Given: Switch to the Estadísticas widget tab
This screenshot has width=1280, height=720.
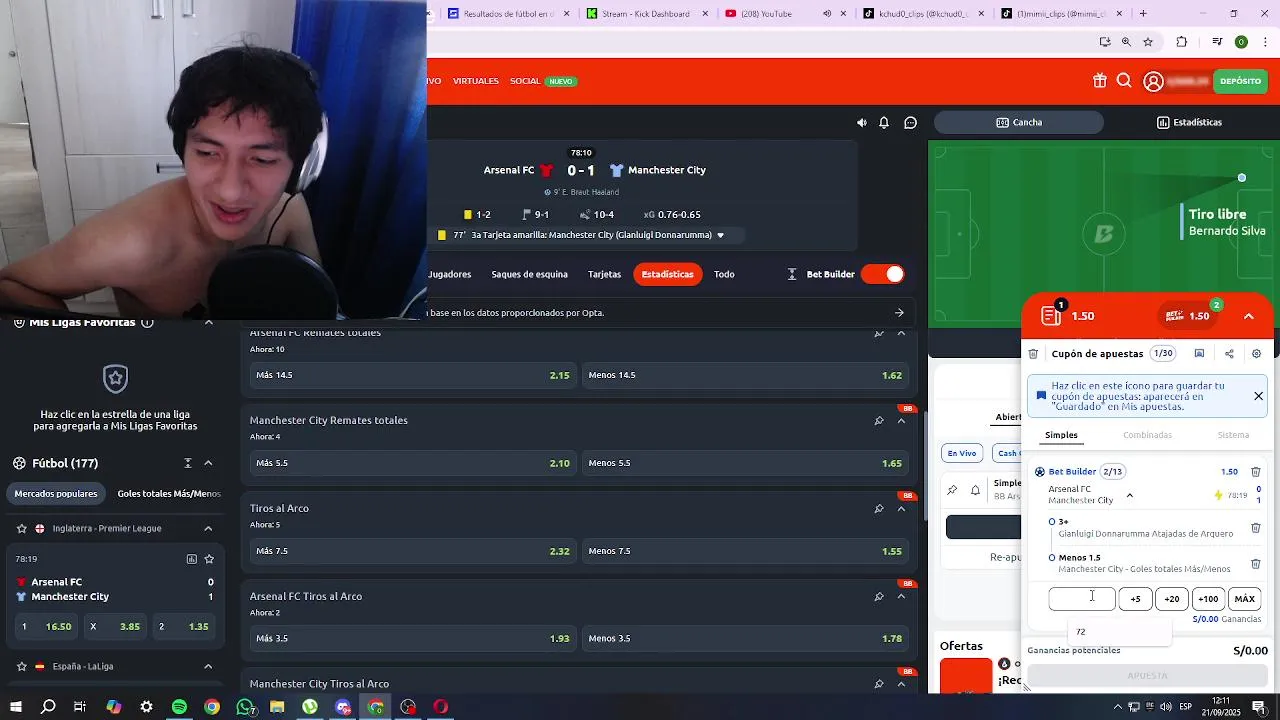Looking at the screenshot, I should [1190, 123].
